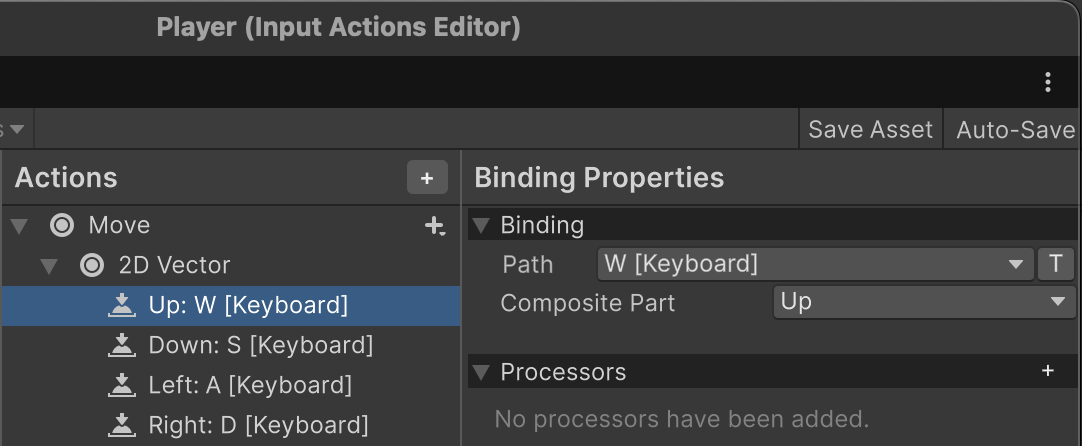Click the Down binding key icon
The height and width of the screenshot is (446, 1082).
[x=122, y=345]
